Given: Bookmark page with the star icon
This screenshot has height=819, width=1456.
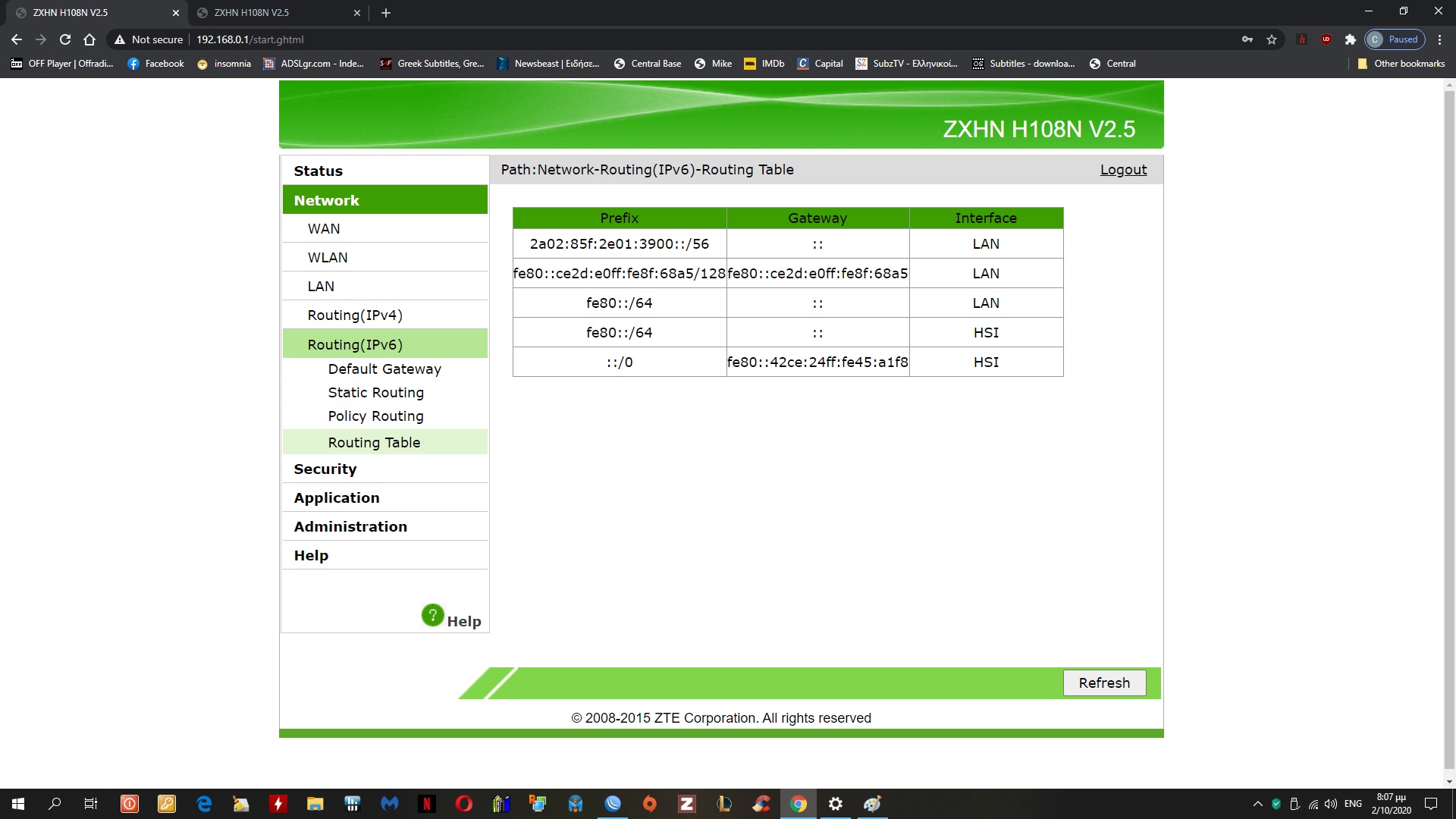Looking at the screenshot, I should coord(1272,39).
